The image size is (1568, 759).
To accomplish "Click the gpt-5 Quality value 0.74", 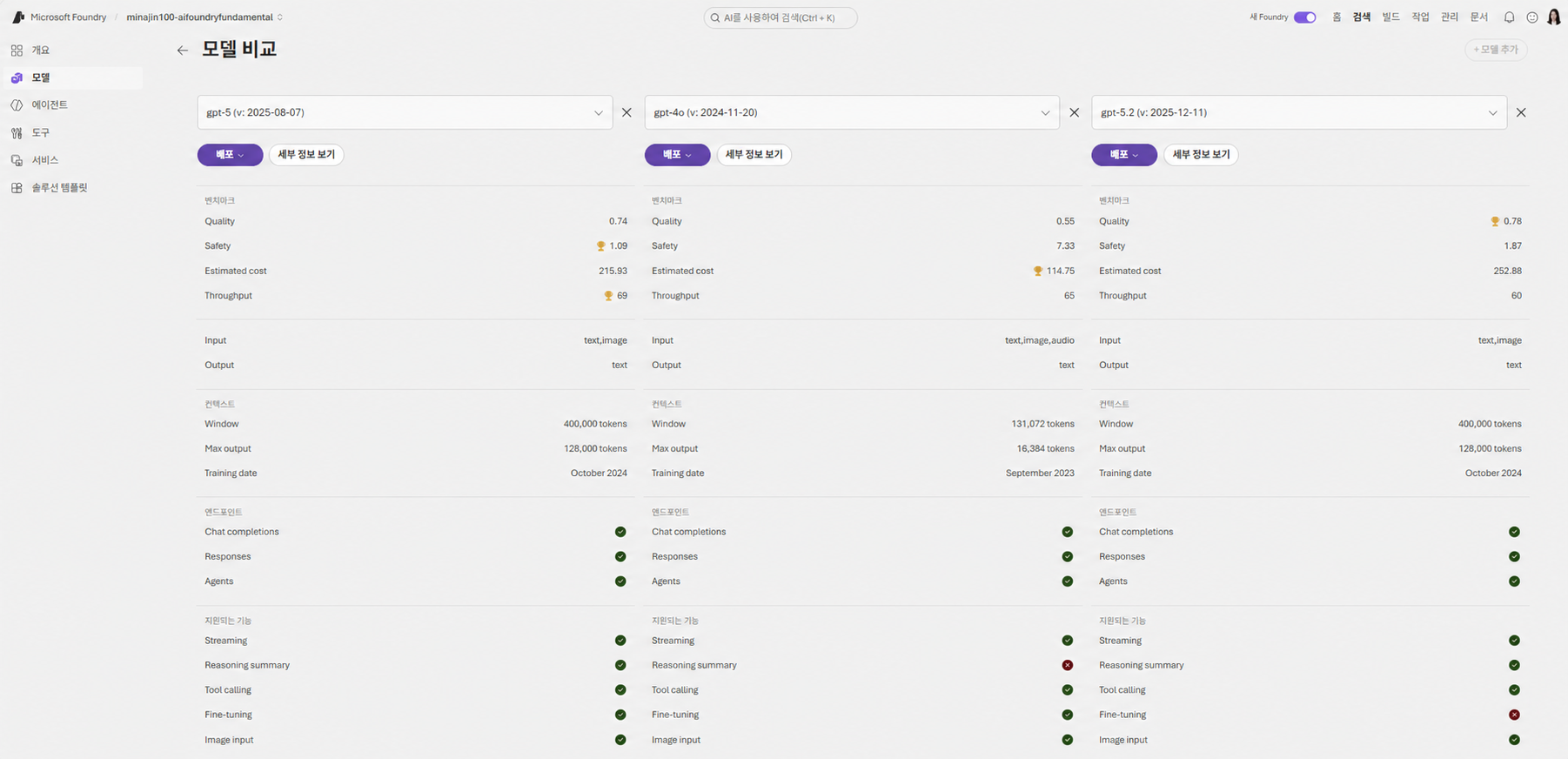I will 618,222.
